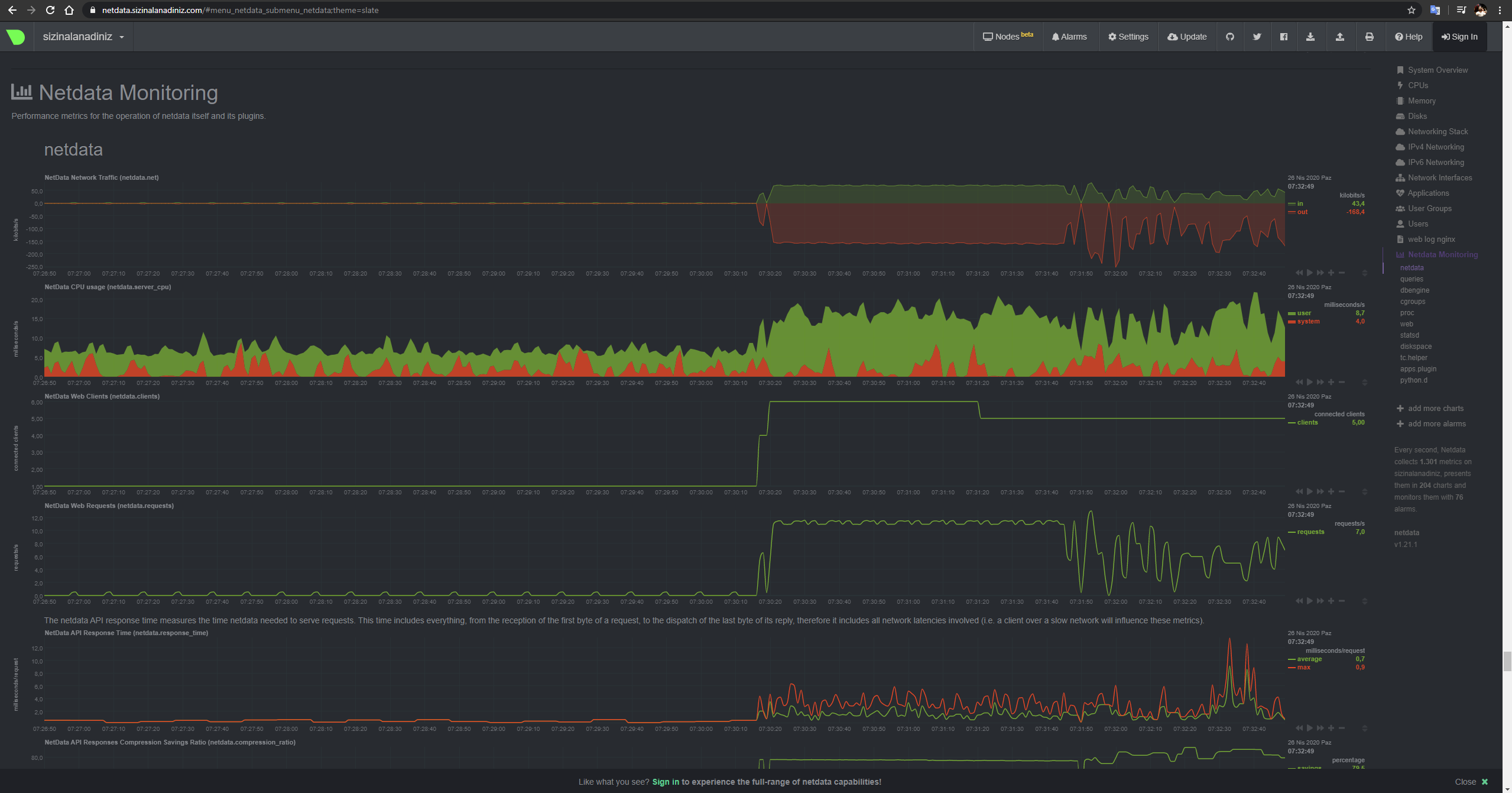
Task: Go to web log nginx section
Action: 1431,239
